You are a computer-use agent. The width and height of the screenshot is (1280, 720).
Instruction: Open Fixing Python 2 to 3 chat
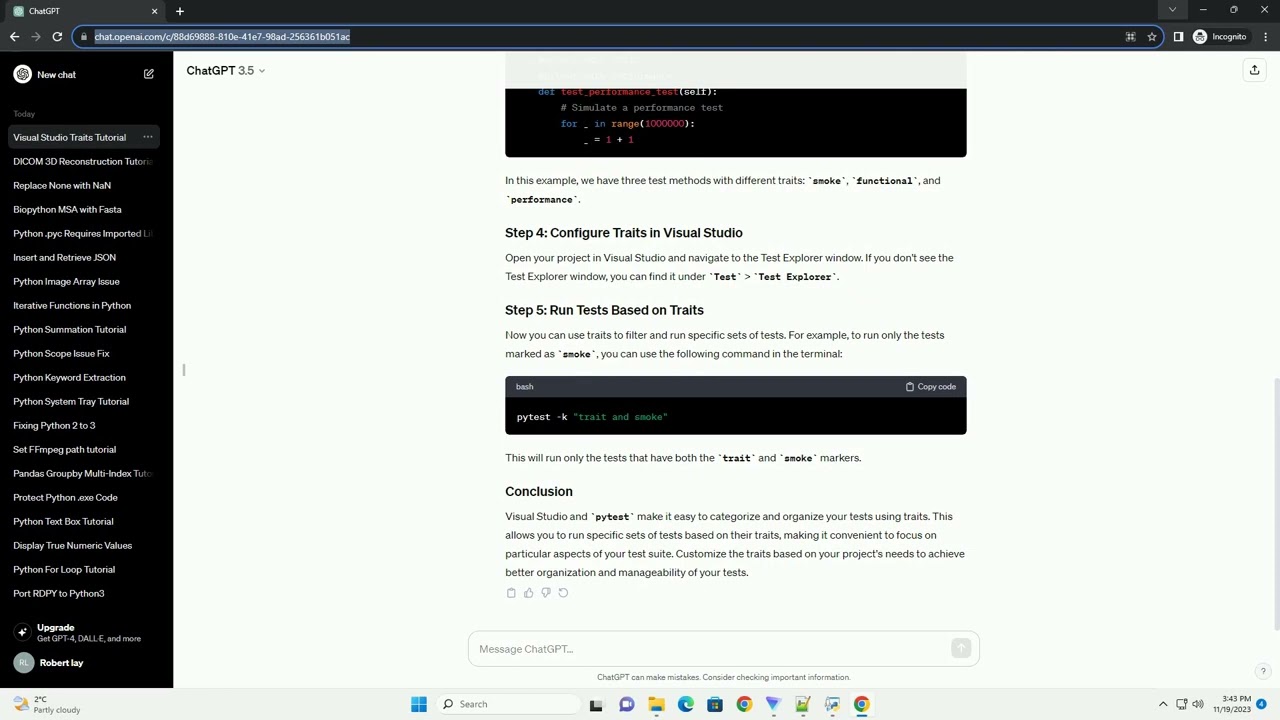(x=82, y=425)
